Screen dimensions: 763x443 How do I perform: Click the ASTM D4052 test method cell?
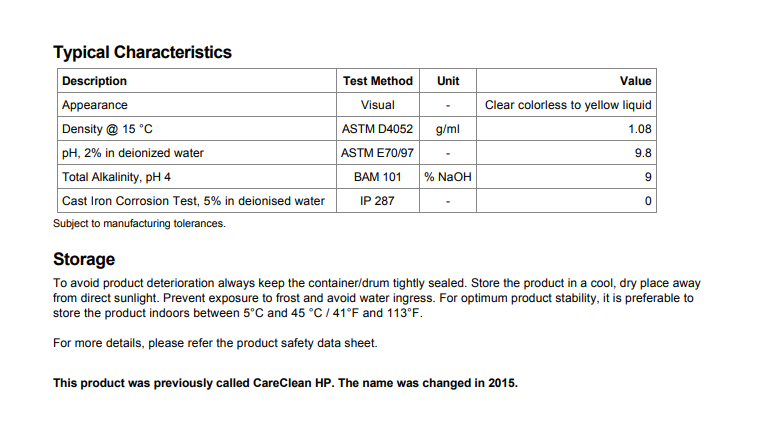click(x=377, y=129)
